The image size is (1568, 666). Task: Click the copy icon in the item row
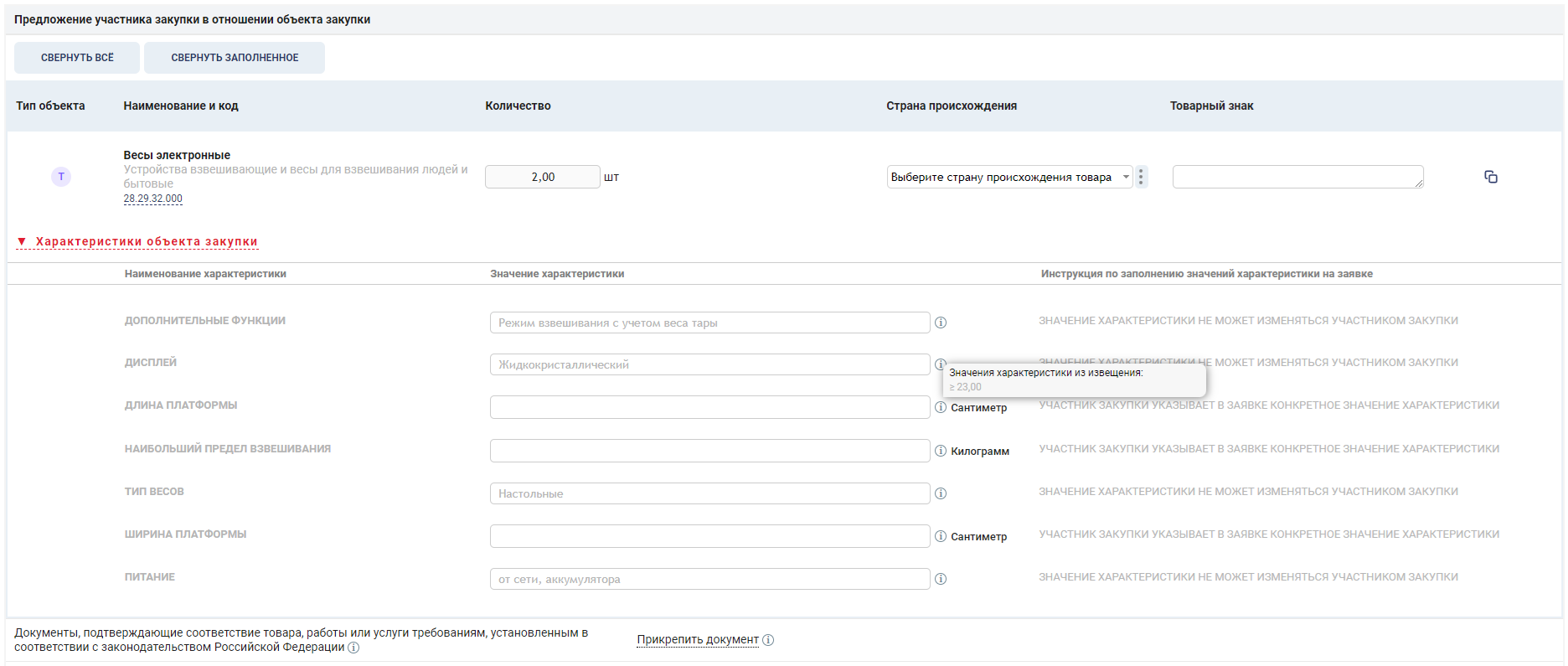pyautogui.click(x=1491, y=177)
